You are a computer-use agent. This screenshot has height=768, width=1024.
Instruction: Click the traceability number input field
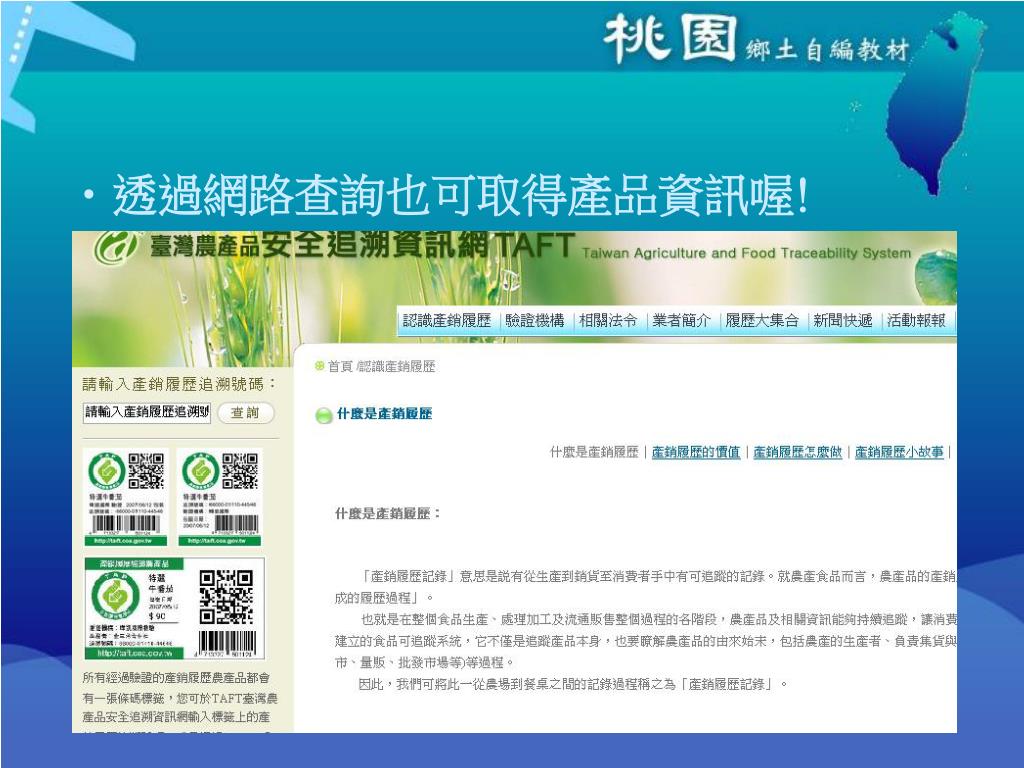coord(147,412)
